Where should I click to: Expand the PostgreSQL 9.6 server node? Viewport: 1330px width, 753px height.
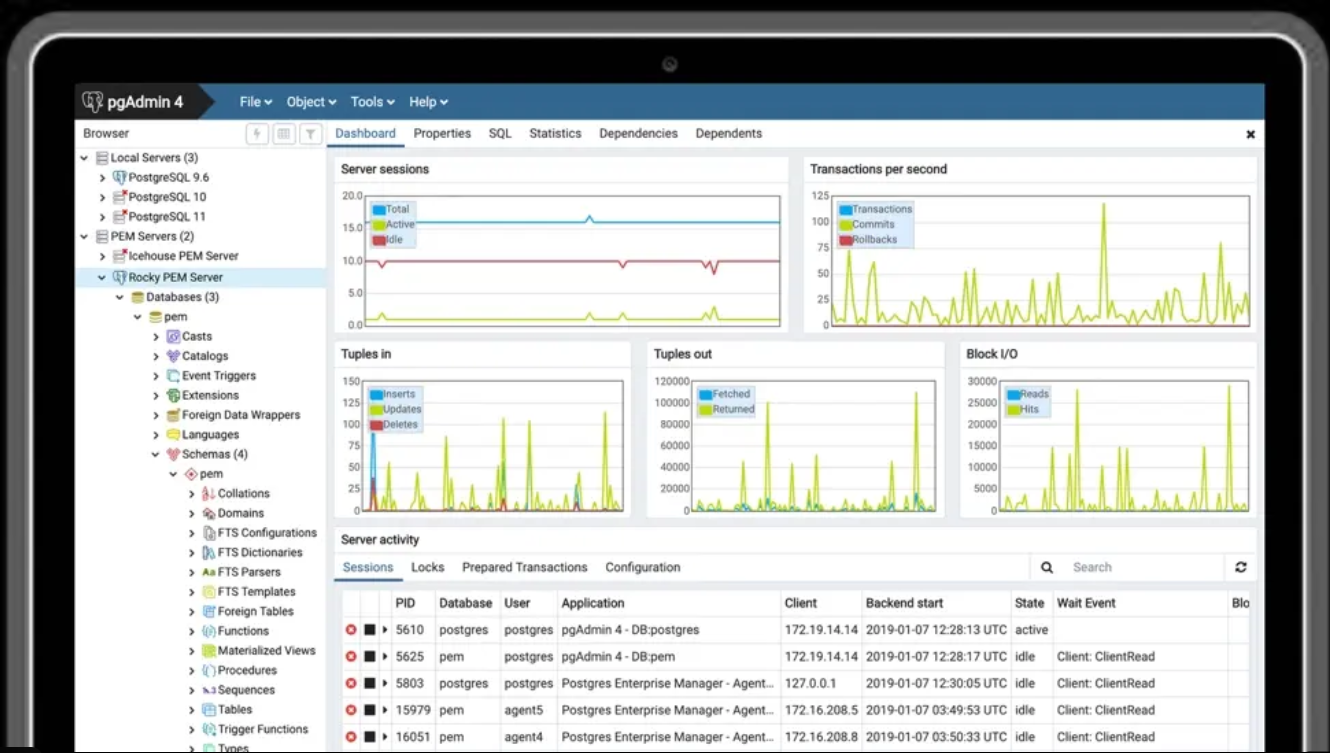pos(102,177)
